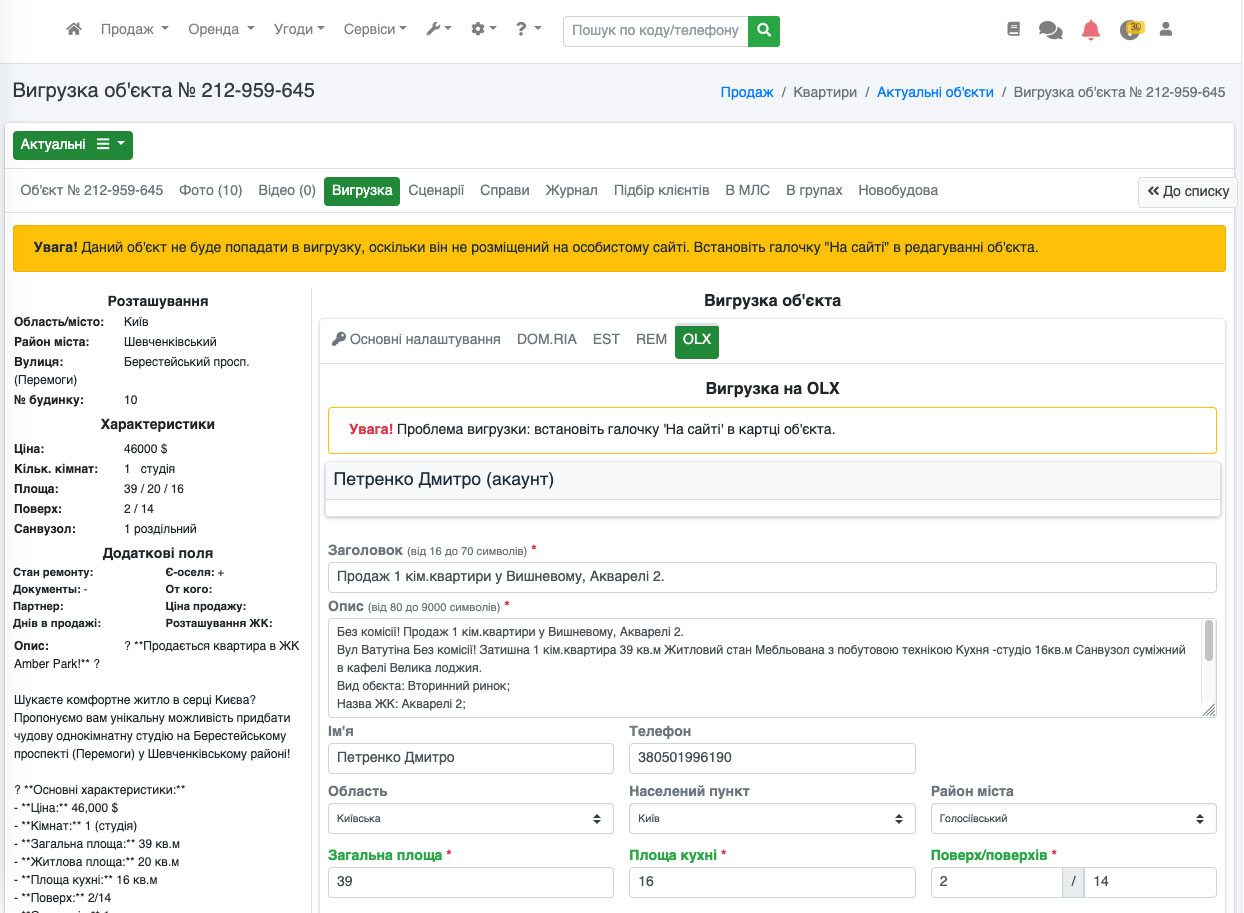Follow the Актуальні об'єкти breadcrumb link
This screenshot has height=913, width=1244.
click(935, 92)
